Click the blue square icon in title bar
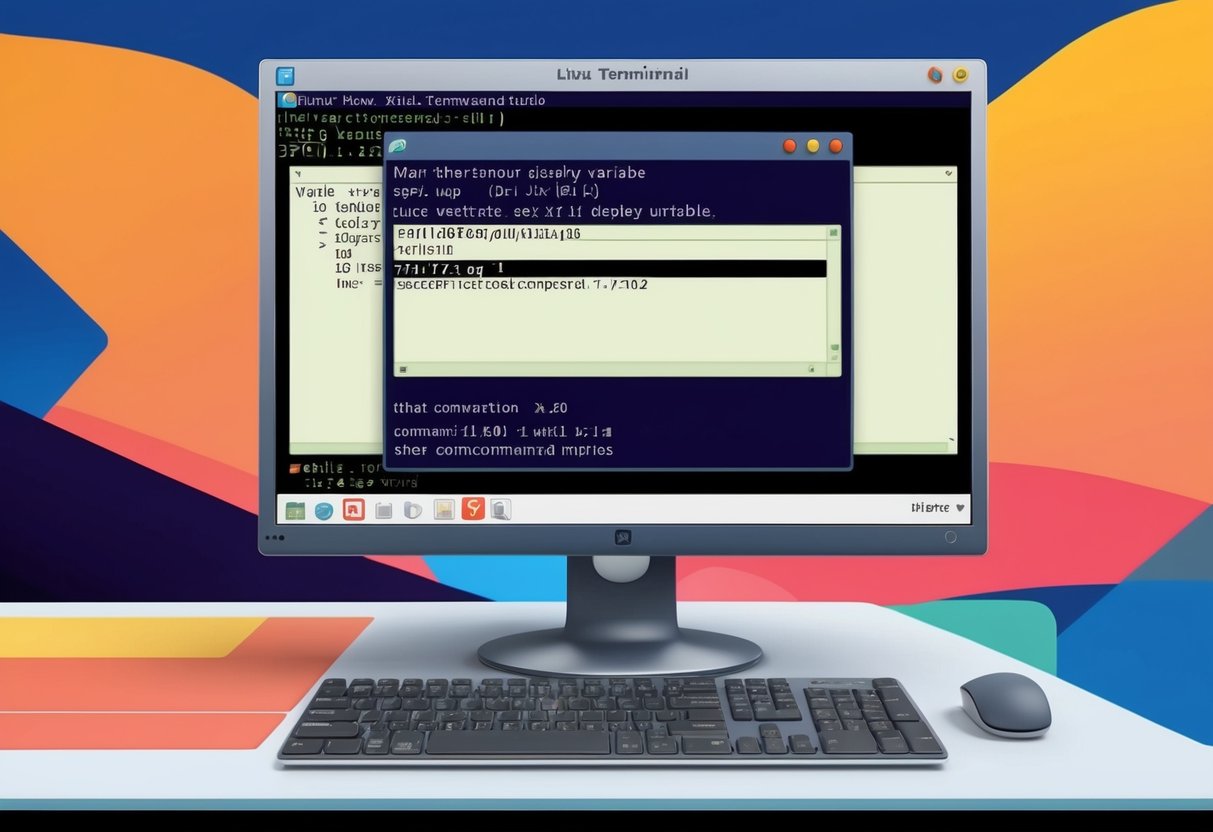This screenshot has width=1213, height=832. point(286,75)
